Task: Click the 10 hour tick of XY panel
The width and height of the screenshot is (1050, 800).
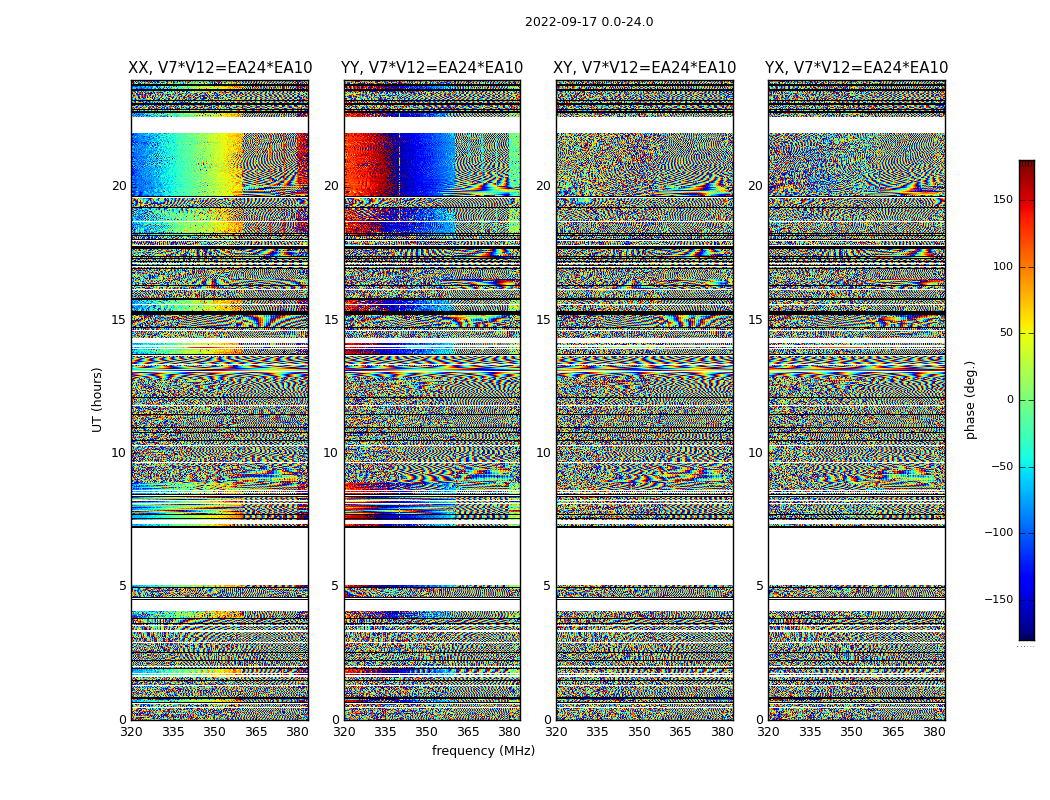Action: tap(543, 453)
